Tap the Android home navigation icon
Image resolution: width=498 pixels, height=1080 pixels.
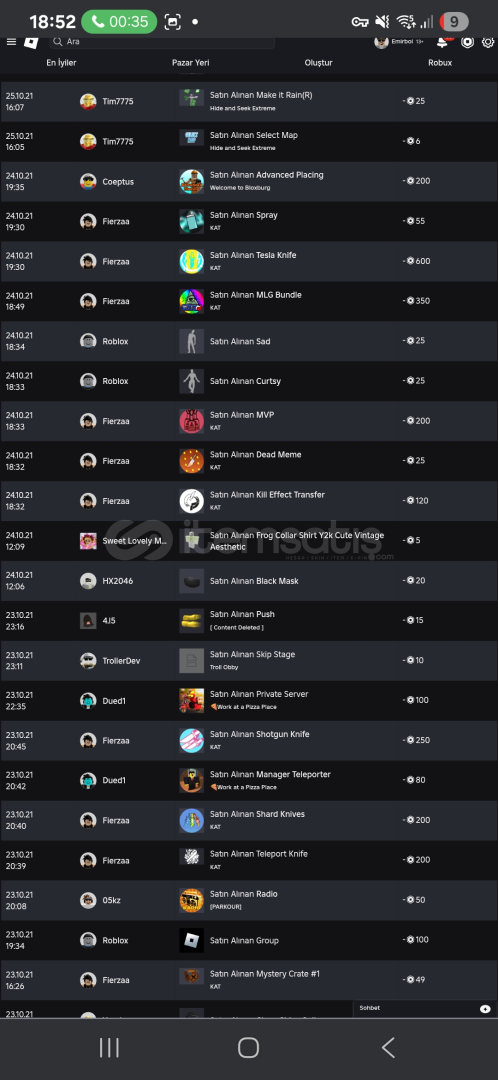click(248, 1048)
